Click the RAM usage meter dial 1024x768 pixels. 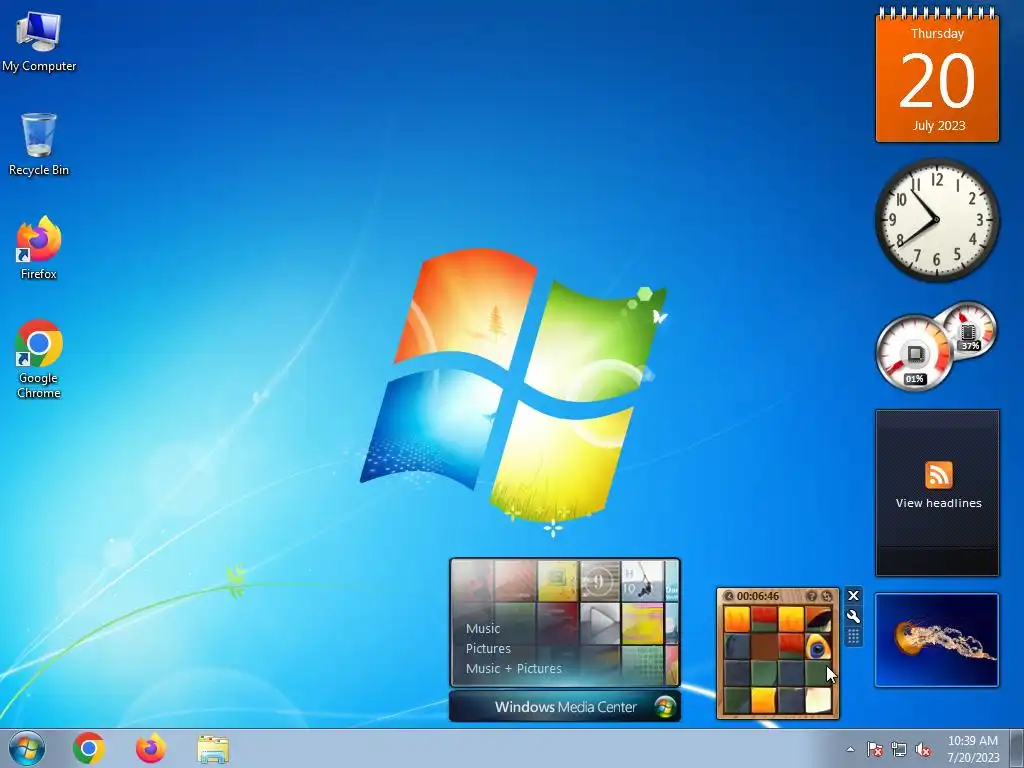click(x=968, y=330)
